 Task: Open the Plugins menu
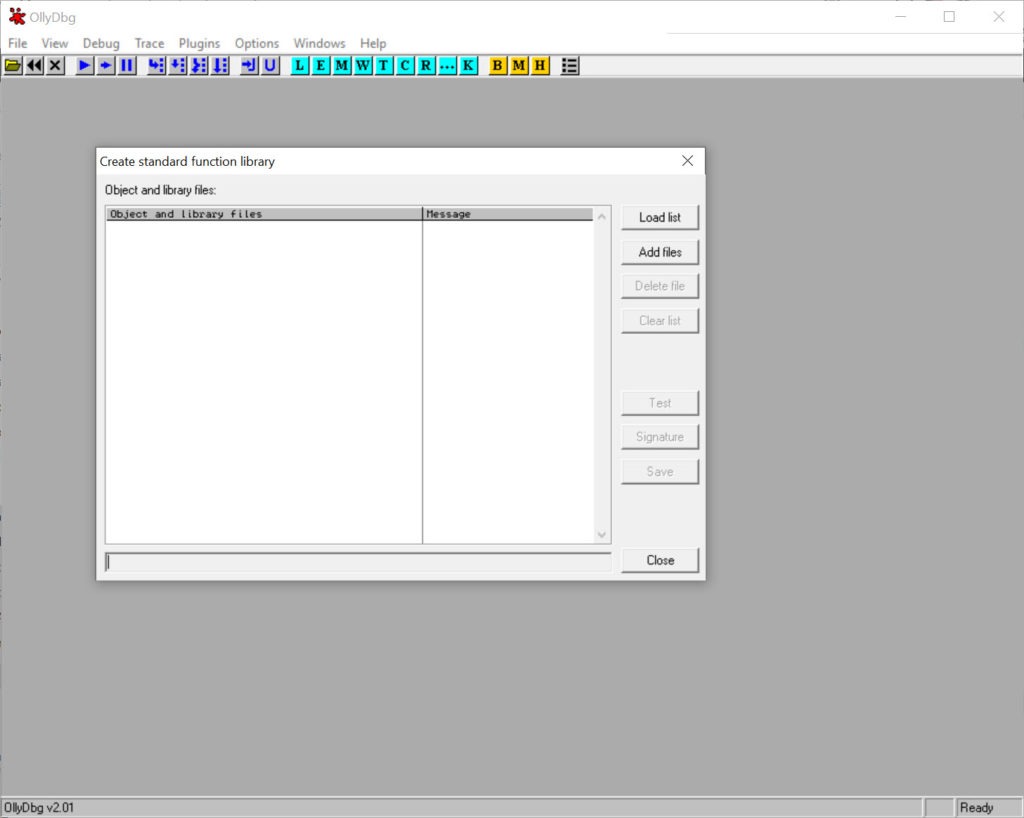pyautogui.click(x=199, y=43)
